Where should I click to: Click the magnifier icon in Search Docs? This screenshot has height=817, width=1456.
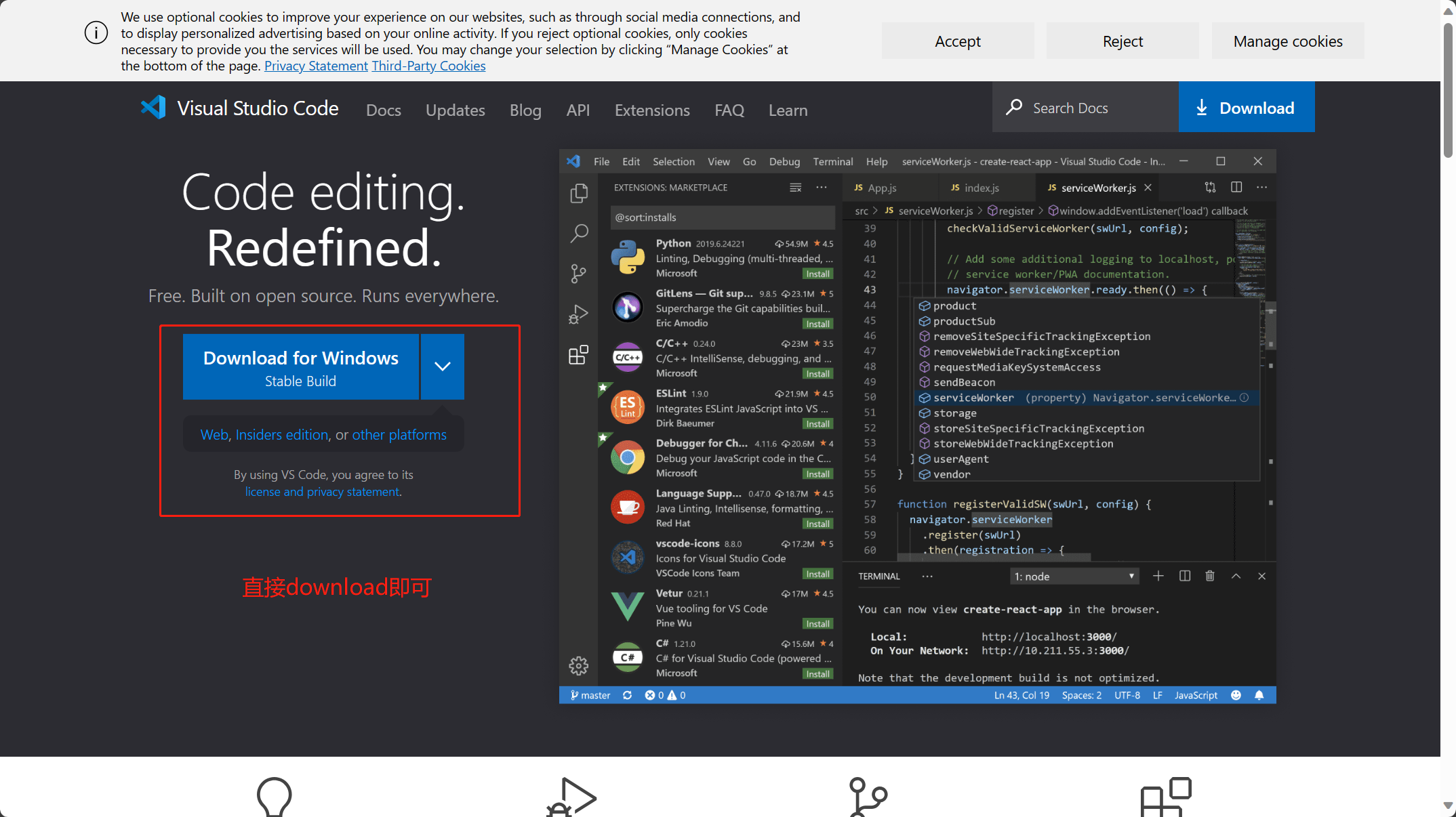[x=1014, y=107]
